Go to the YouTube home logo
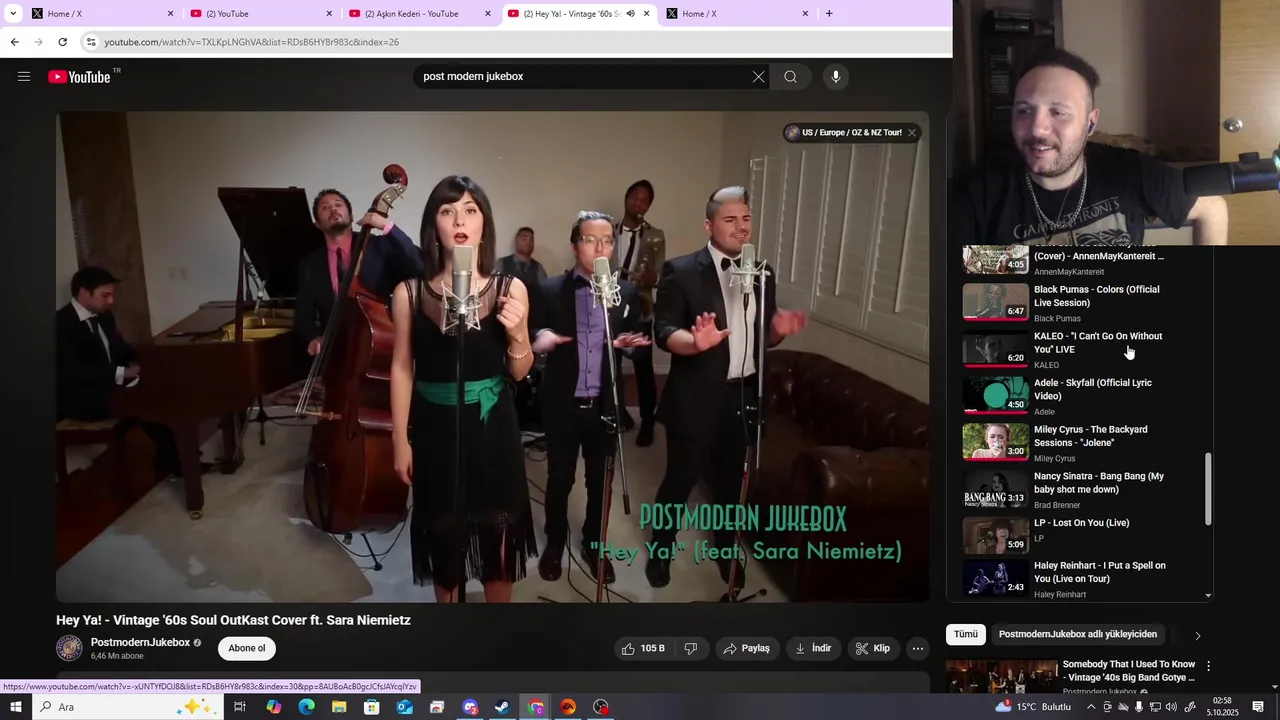The width and height of the screenshot is (1280, 720). [79, 77]
